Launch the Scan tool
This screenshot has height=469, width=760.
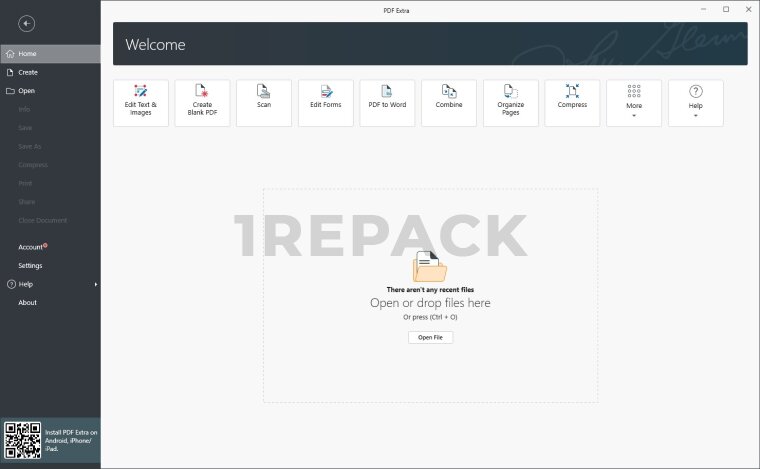[x=264, y=103]
